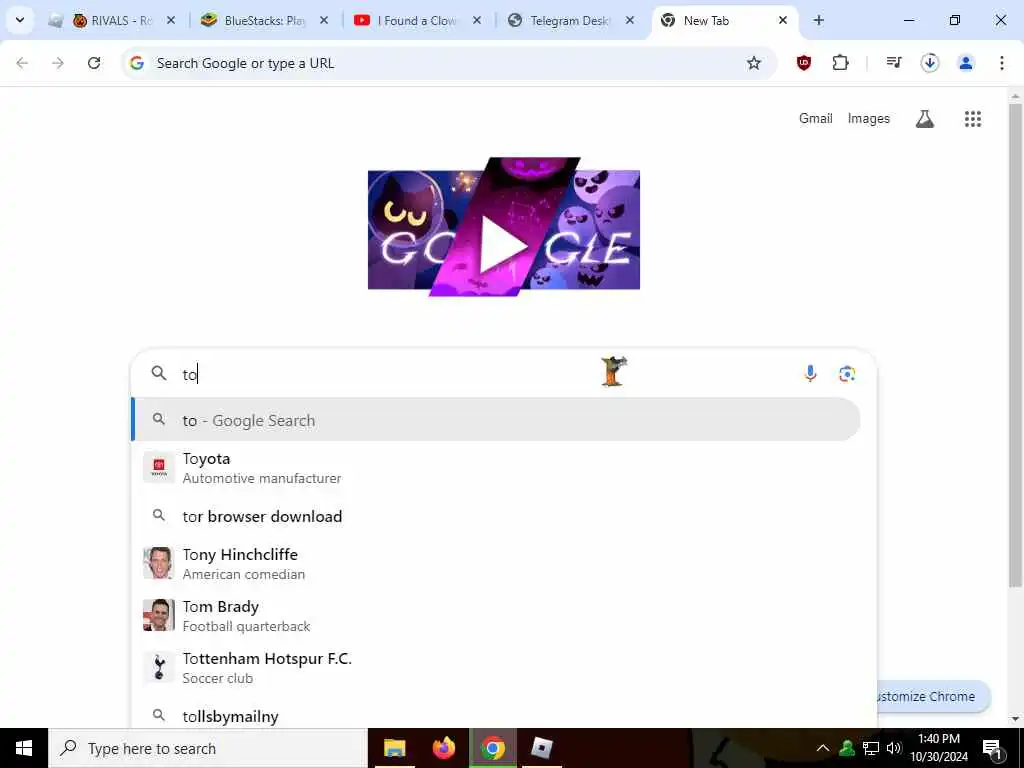Select the Tony Hinchcliffe suggestion
The height and width of the screenshot is (768, 1024).
496,564
